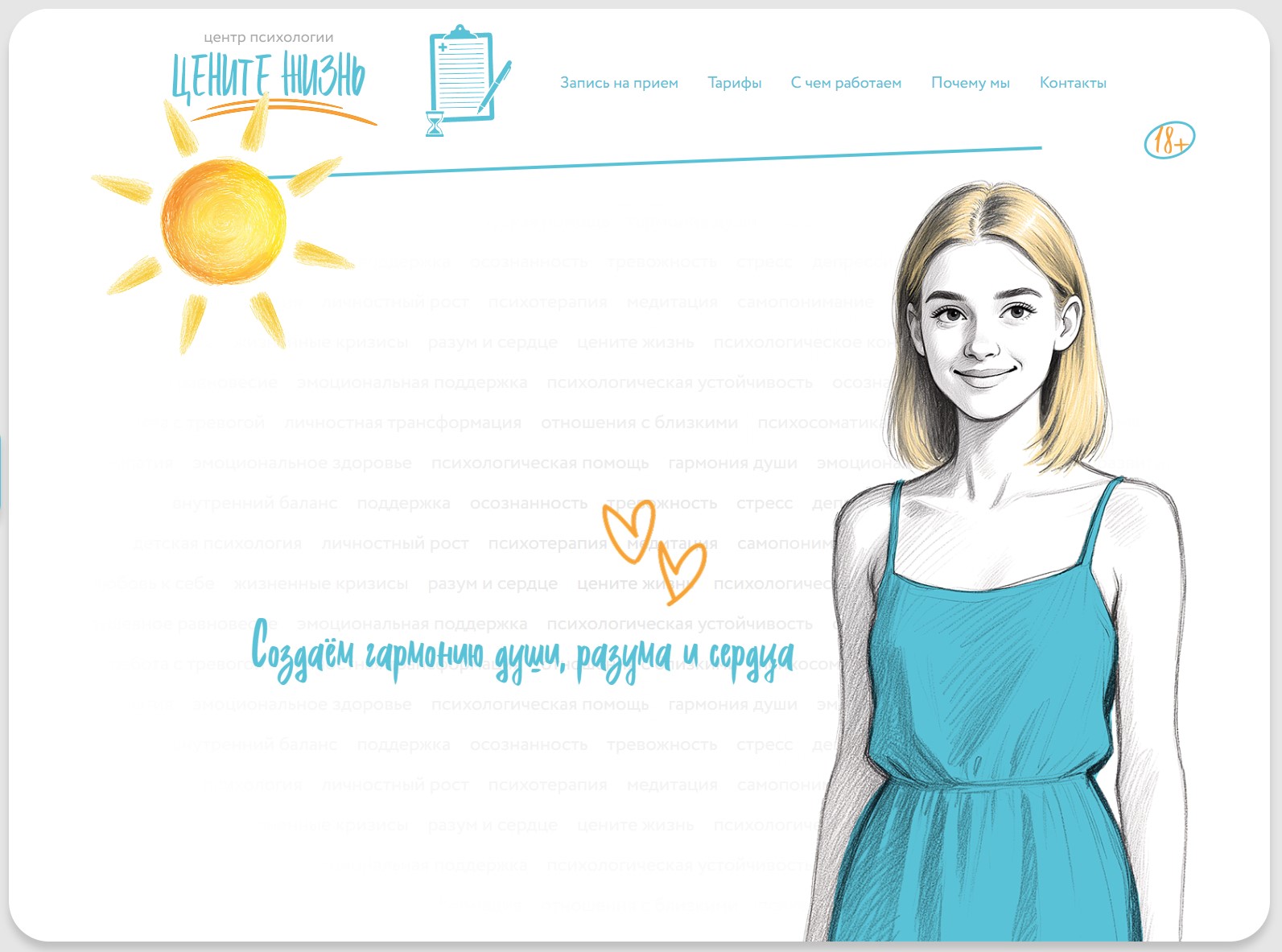1282x952 pixels.
Task: Click the faded 'детская психология' text
Action: [x=216, y=544]
